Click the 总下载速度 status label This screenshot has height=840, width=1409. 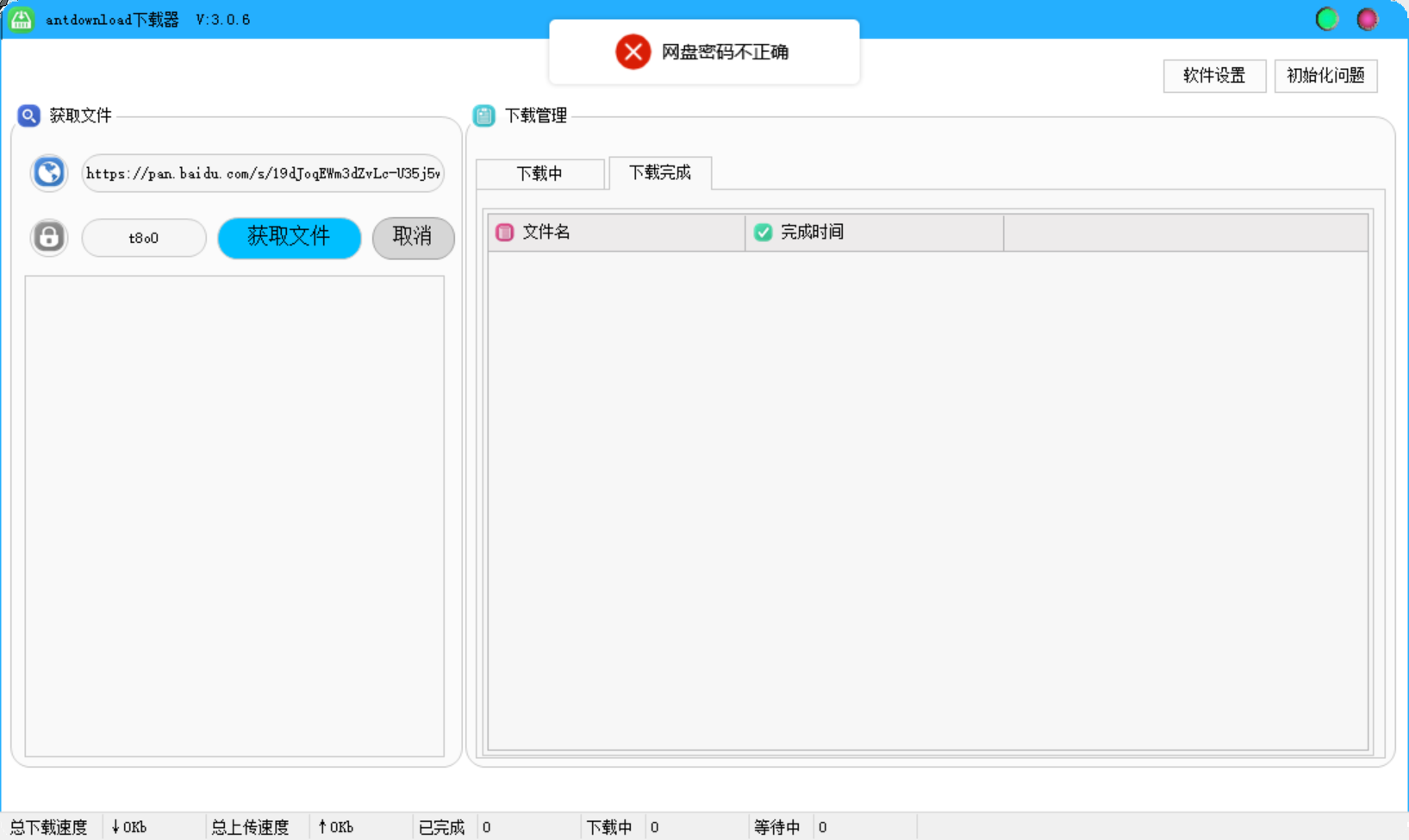(48, 827)
